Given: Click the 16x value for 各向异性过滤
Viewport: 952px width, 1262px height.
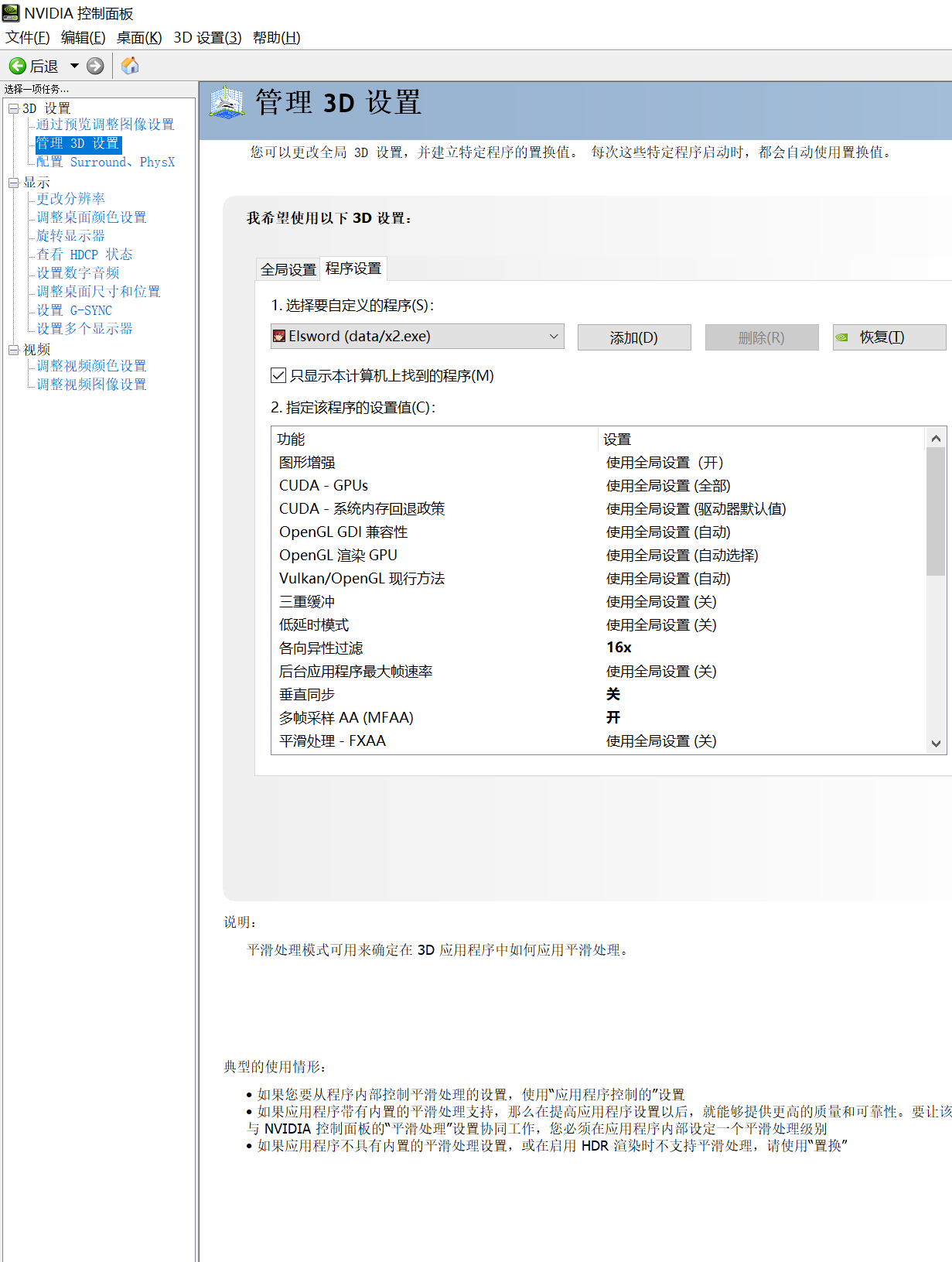Looking at the screenshot, I should [619, 648].
